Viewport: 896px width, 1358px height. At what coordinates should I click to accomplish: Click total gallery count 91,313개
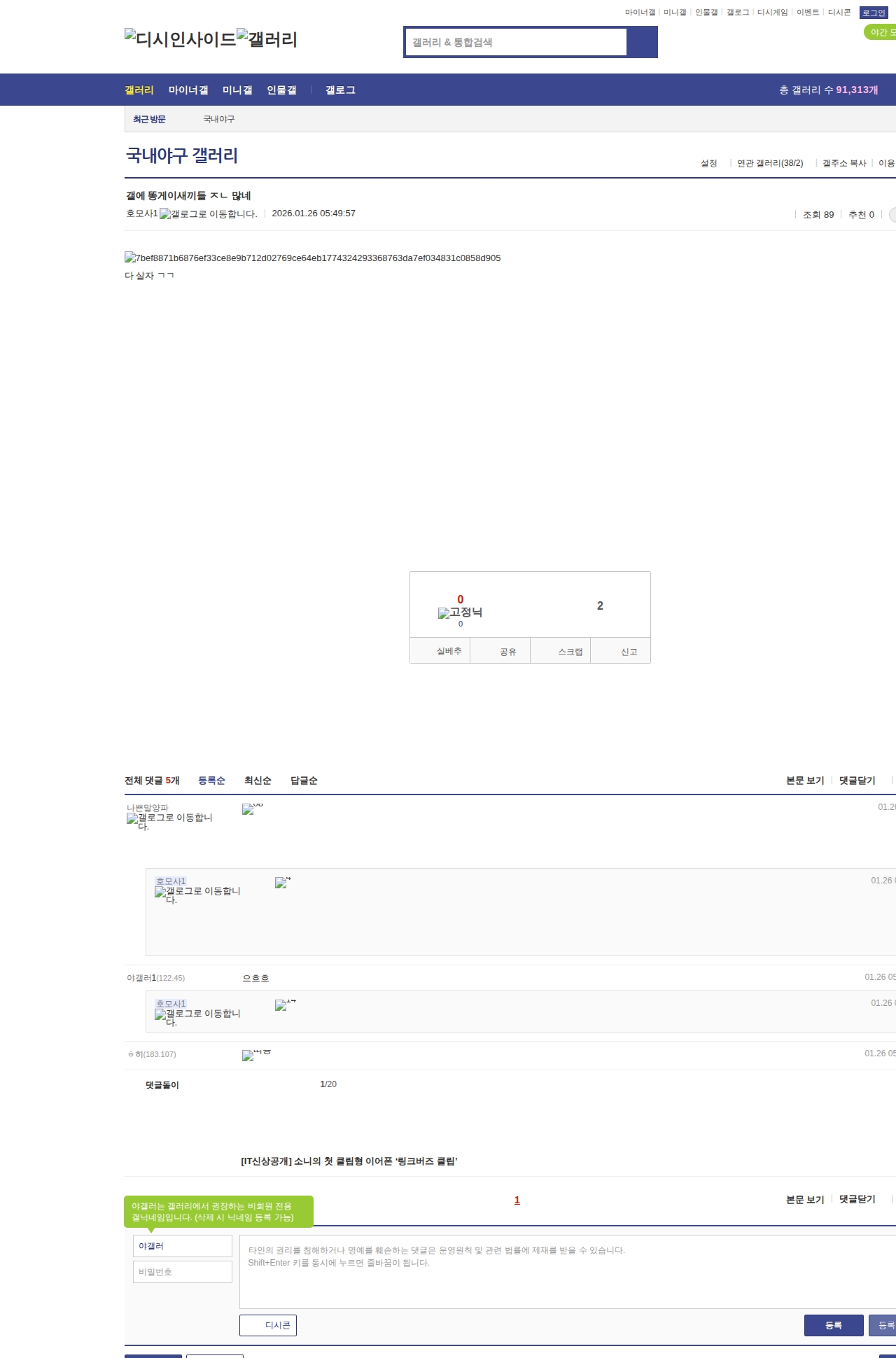(x=857, y=90)
